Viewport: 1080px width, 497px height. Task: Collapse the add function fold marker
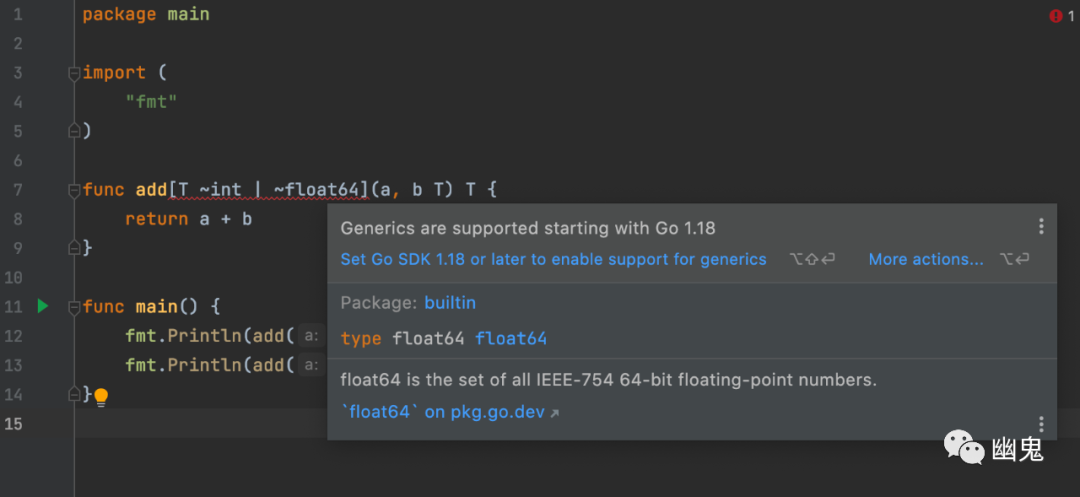click(73, 190)
